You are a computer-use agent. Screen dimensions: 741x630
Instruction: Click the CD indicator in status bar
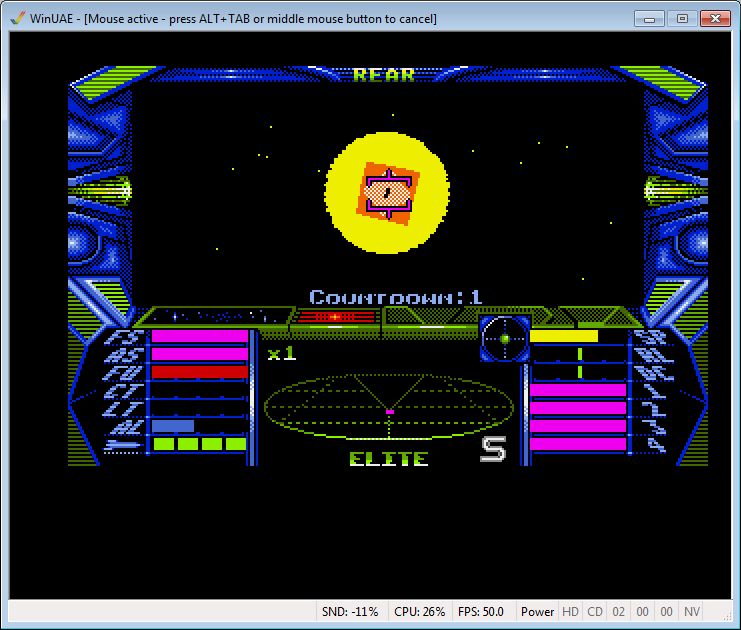[x=595, y=612]
